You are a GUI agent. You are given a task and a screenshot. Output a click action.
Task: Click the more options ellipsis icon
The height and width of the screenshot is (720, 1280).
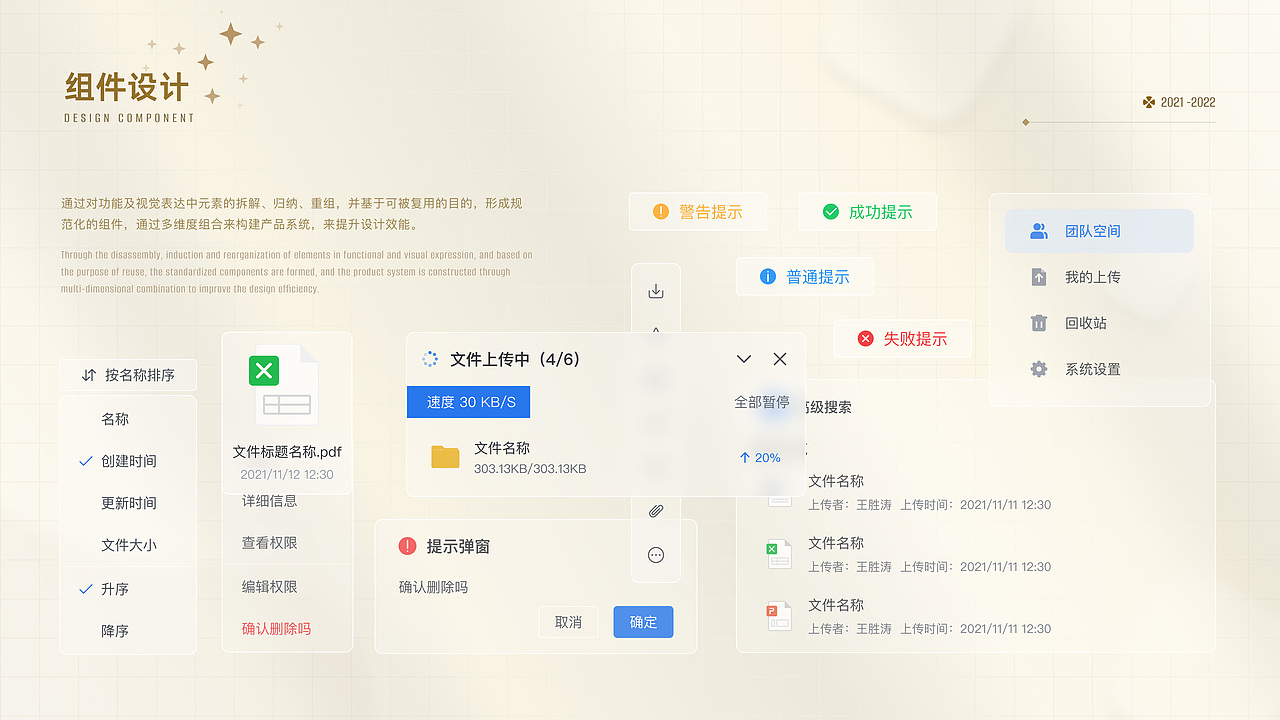(655, 553)
